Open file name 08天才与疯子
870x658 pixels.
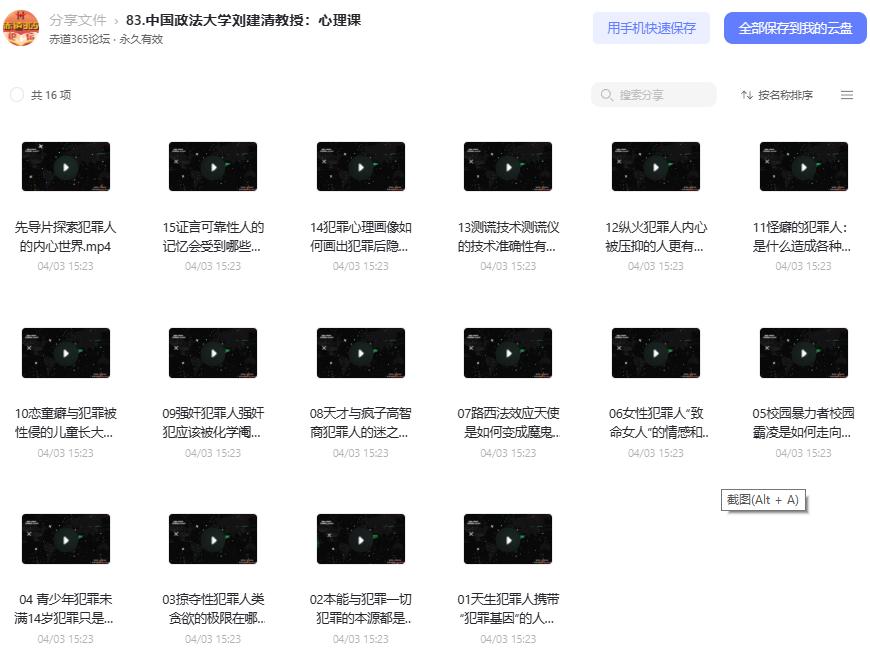point(361,423)
